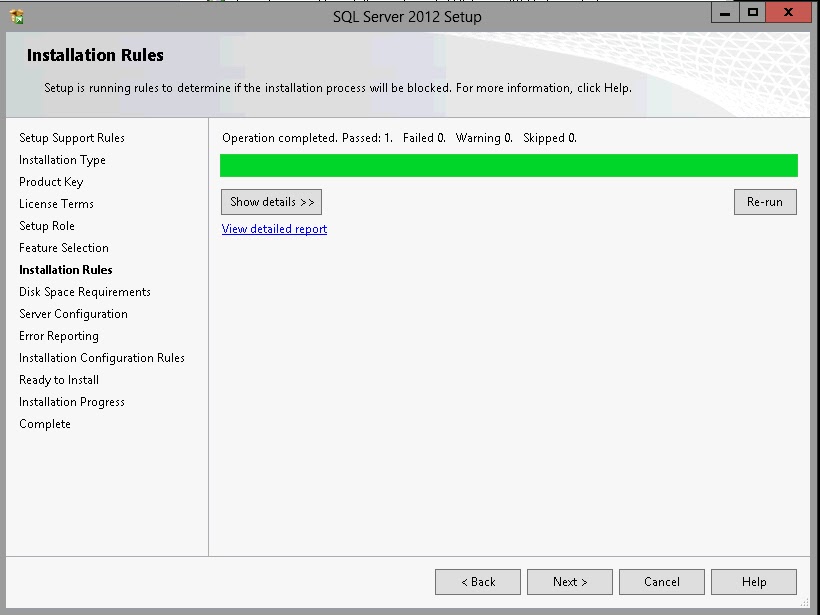Open Help for Installation Rules

point(754,582)
